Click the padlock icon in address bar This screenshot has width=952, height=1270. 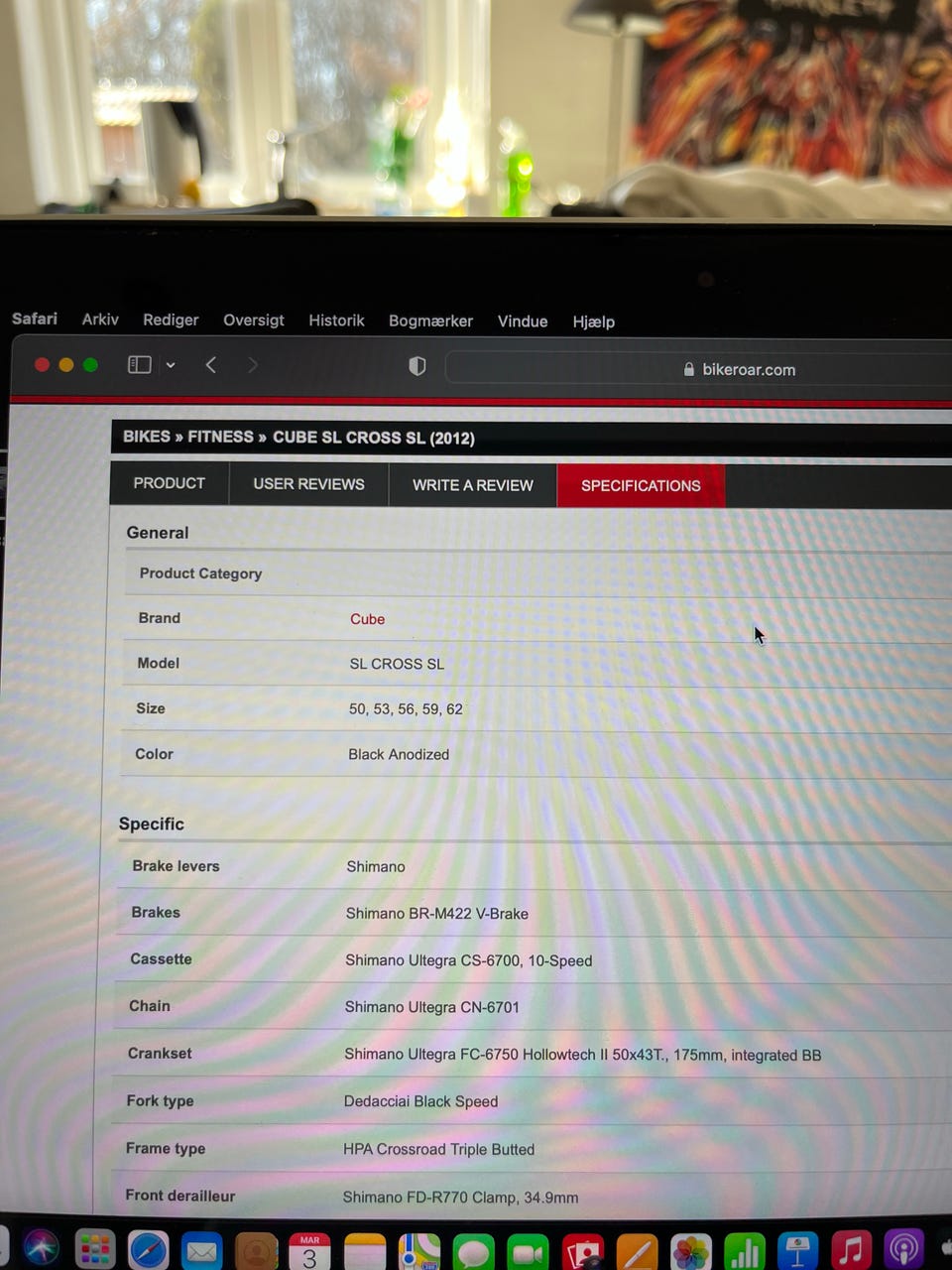(689, 369)
